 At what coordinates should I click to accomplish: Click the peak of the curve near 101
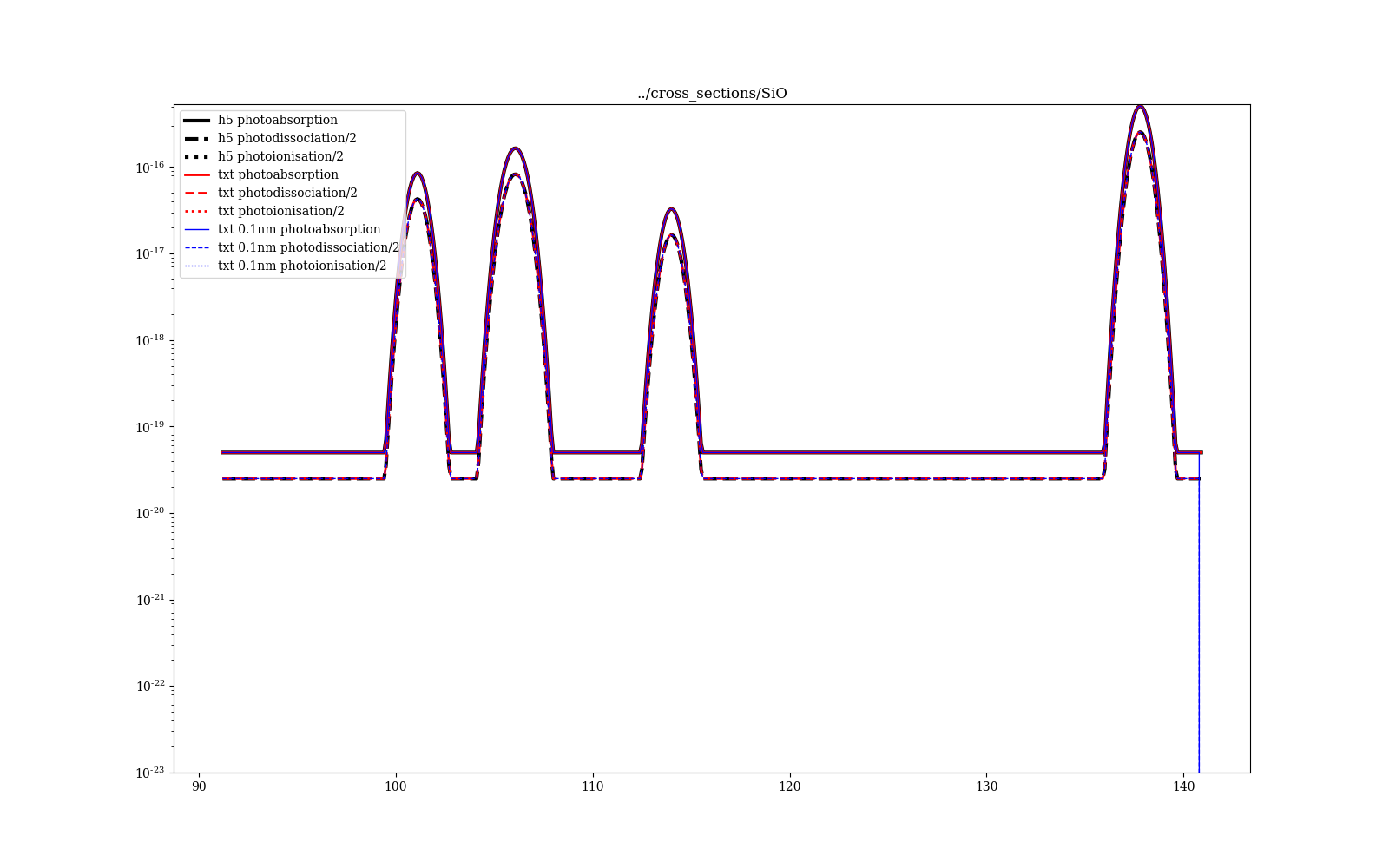tap(418, 173)
